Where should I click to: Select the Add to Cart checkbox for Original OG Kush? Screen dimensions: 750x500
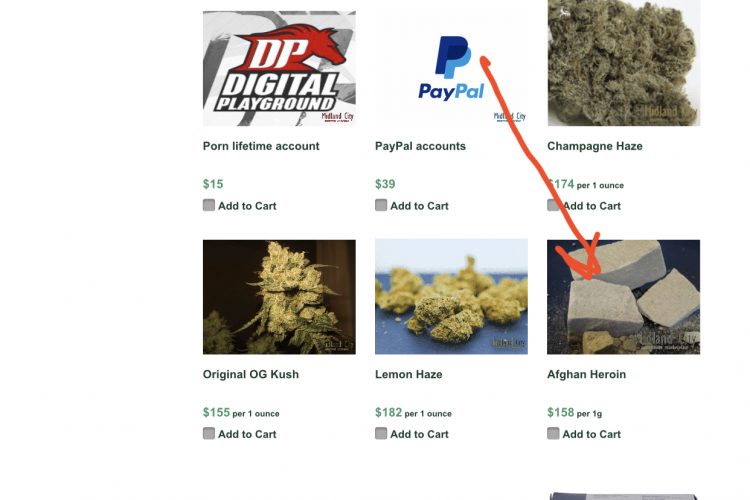coord(209,433)
